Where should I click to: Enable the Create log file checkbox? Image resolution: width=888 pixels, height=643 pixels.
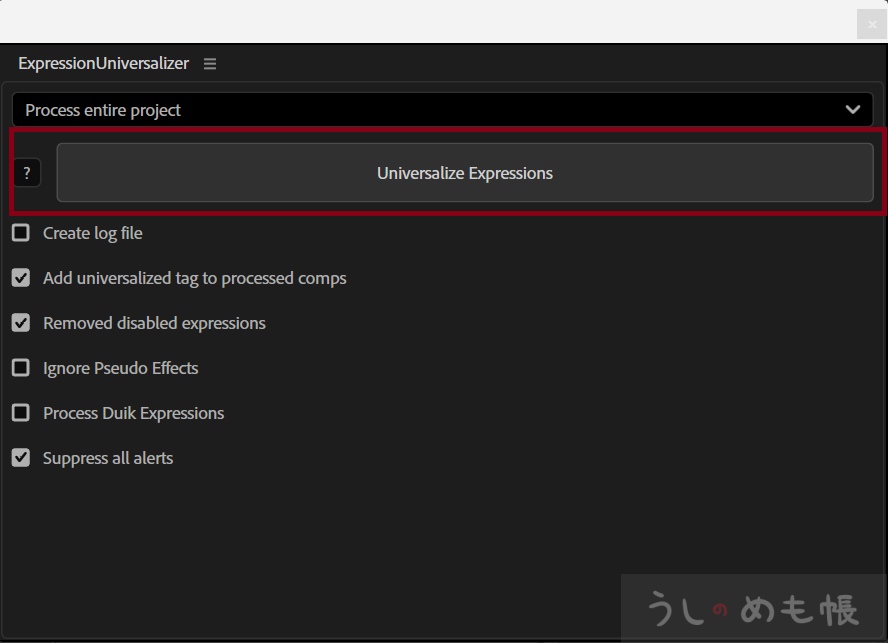click(x=21, y=233)
